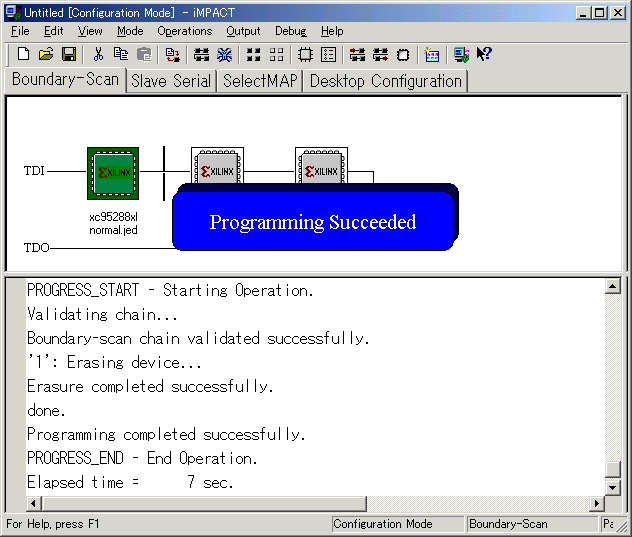
Task: Click the log scroll-up arrow
Action: pyautogui.click(x=612, y=287)
